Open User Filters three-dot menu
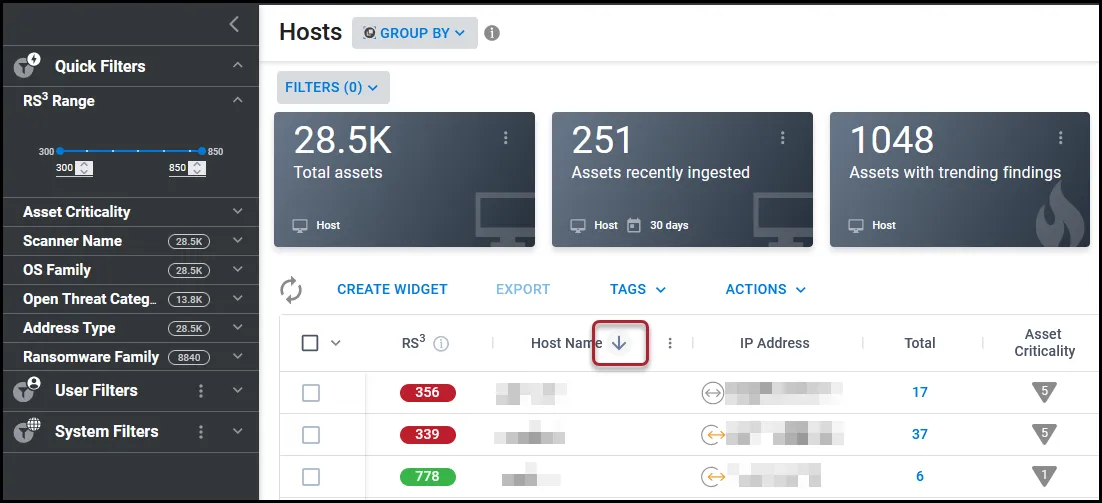Image resolution: width=1102 pixels, height=503 pixels. click(201, 391)
